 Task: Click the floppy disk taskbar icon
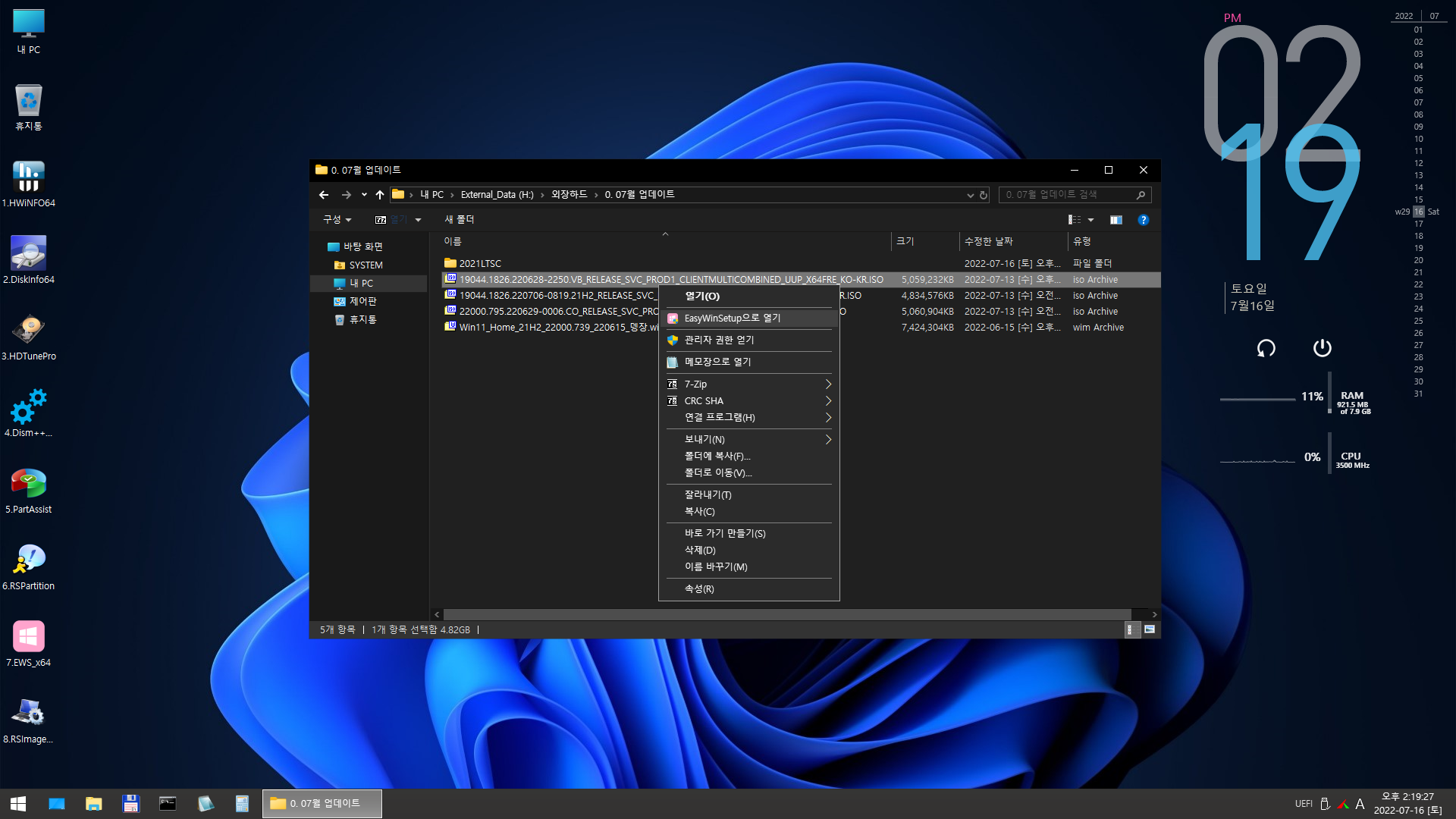pos(130,804)
